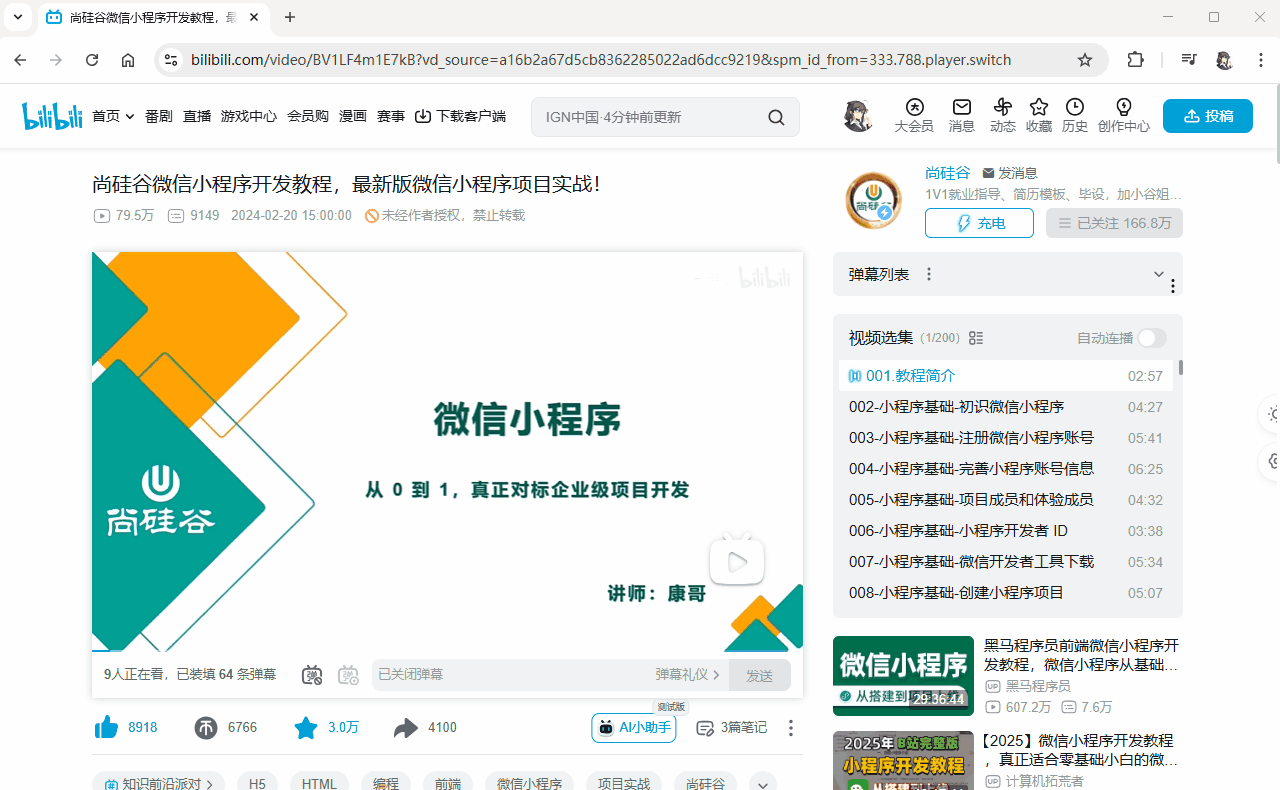1280x790 pixels.
Task: Open the 赛事 nav item
Action: pos(391,117)
